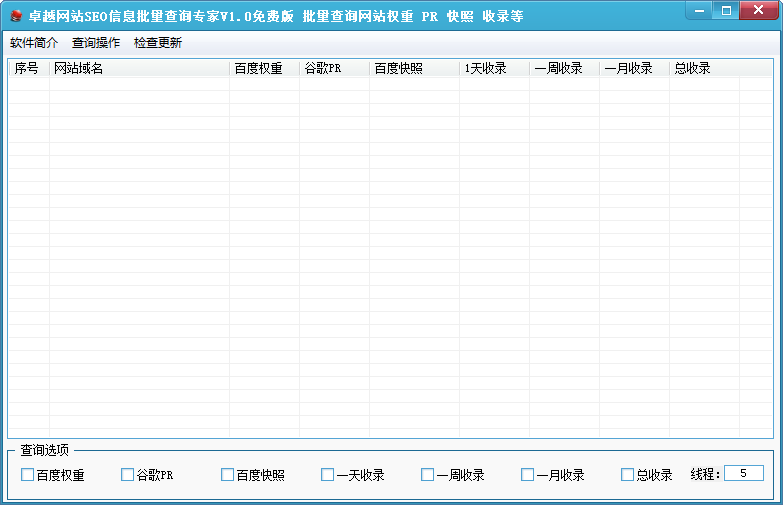Tick the 总收录 checkbox
Screen dimensions: 783x505
627,475
